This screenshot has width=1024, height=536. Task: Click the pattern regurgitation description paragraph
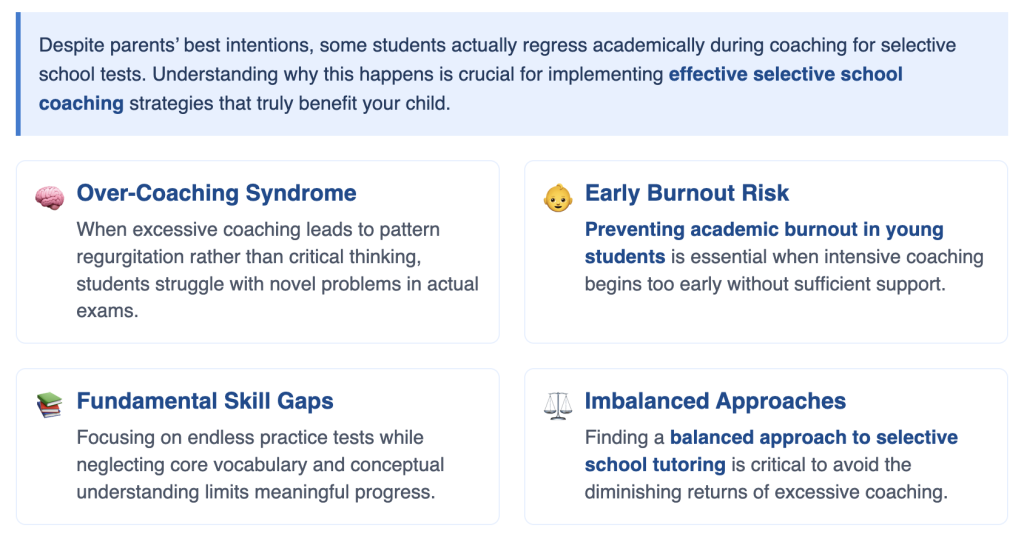[278, 270]
